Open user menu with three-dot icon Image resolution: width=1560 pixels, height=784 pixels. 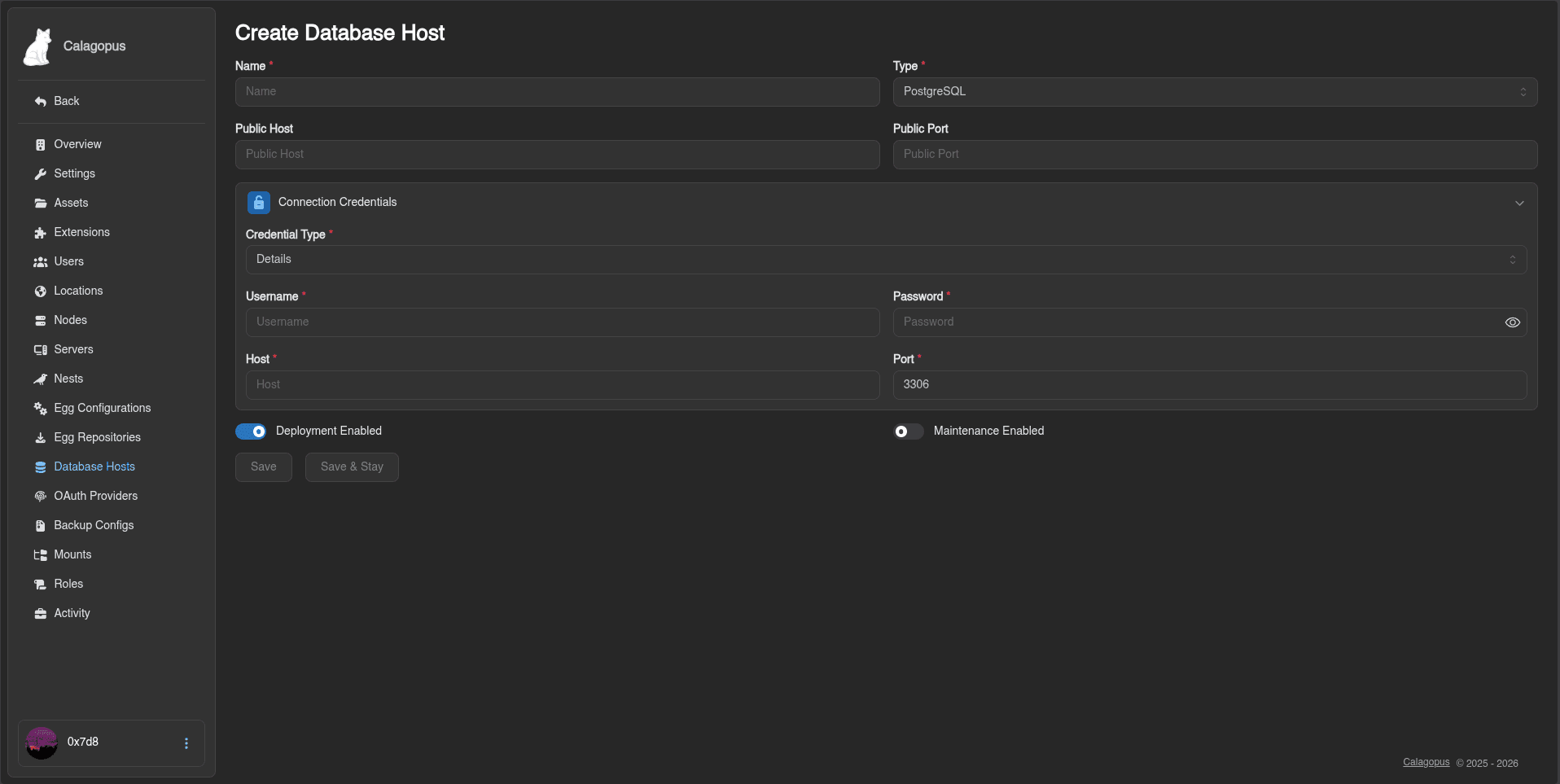pos(186,743)
